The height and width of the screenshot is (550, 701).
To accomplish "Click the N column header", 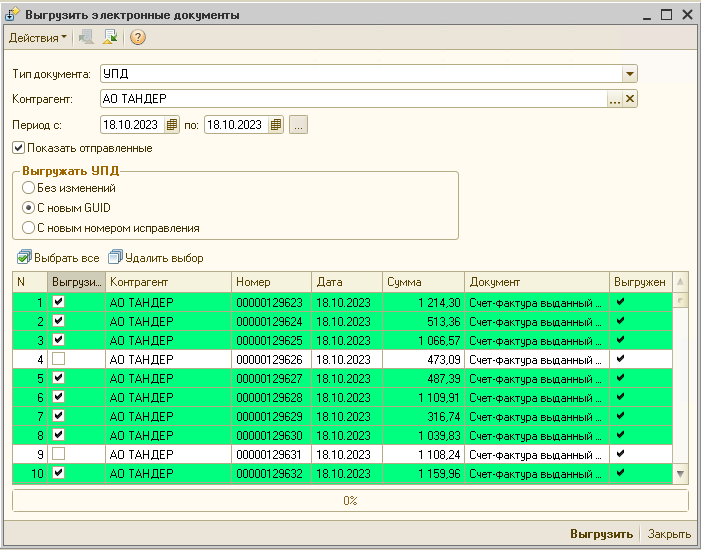I will point(30,282).
